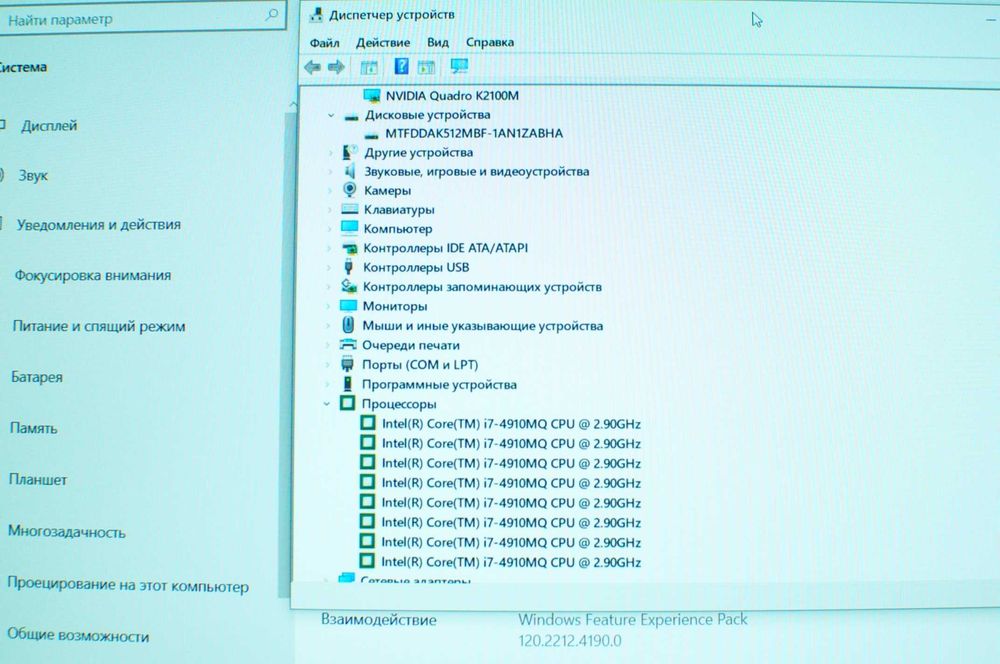Expand the Камеры node
The height and width of the screenshot is (664, 1000).
point(330,191)
